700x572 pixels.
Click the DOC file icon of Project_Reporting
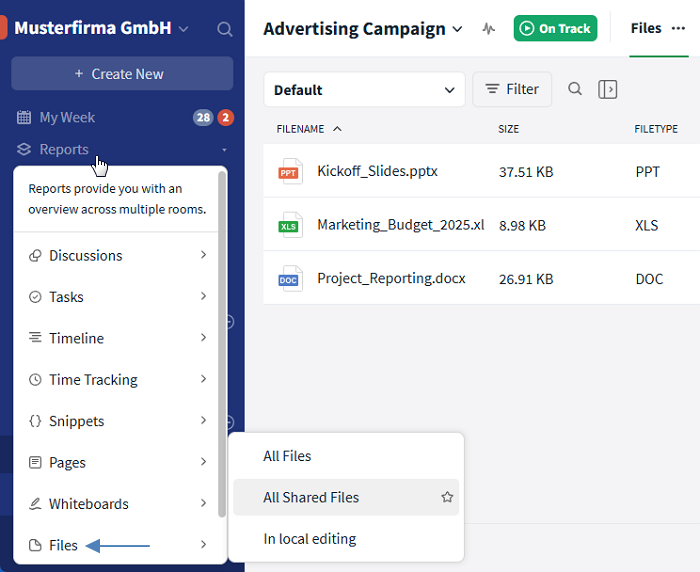290,278
